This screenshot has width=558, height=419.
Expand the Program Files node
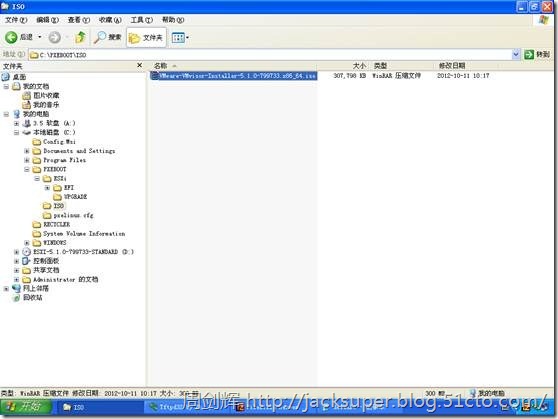click(27, 161)
